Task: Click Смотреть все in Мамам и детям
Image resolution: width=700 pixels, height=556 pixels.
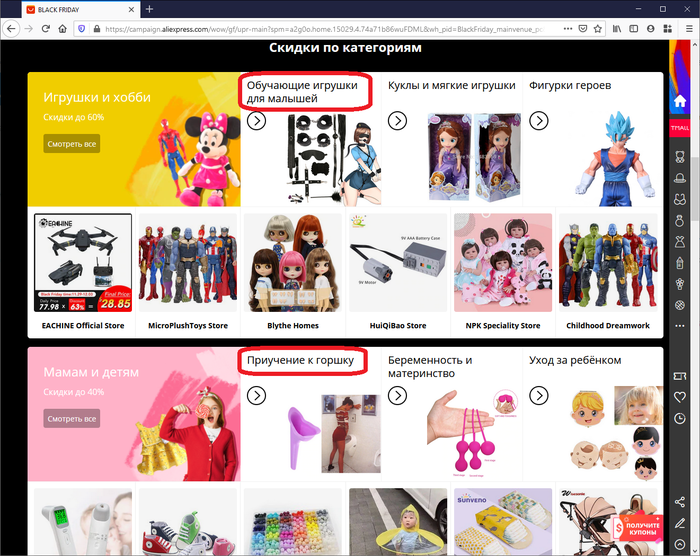Action: (71, 418)
